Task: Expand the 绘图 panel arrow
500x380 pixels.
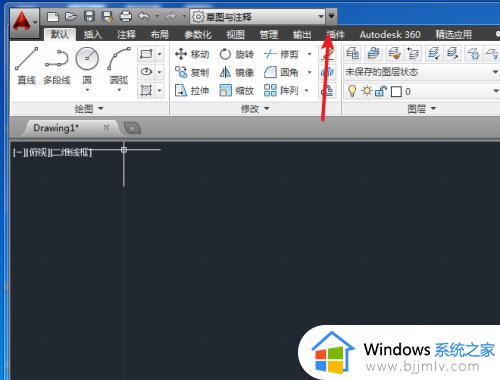Action: point(101,108)
